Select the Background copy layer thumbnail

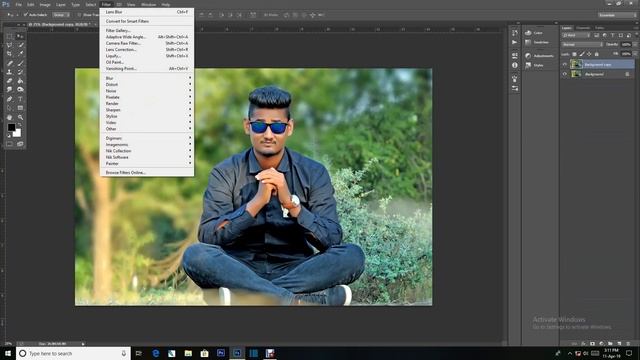(x=576, y=64)
